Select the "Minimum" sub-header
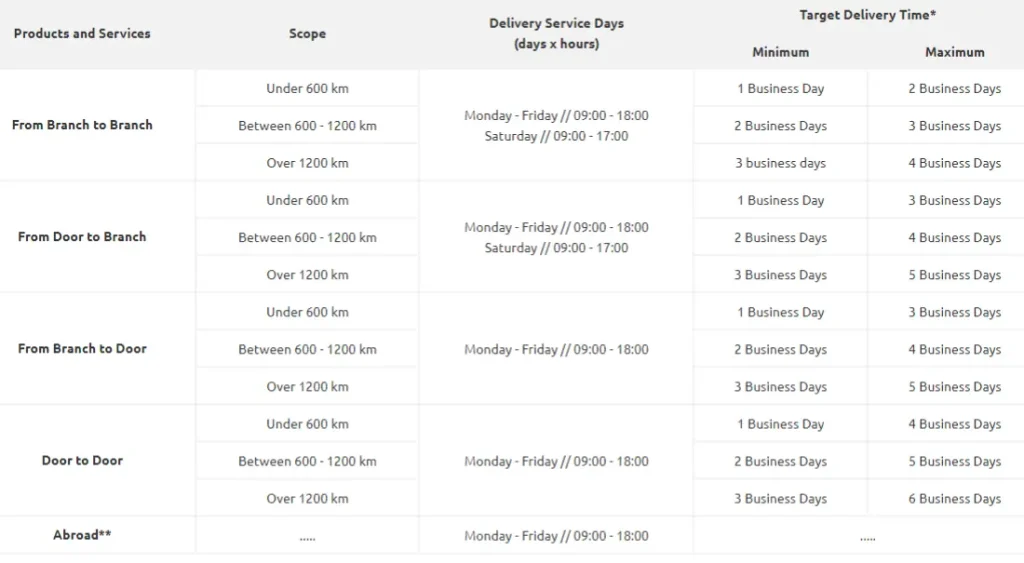Screen dimensions: 1024x563 (780, 52)
